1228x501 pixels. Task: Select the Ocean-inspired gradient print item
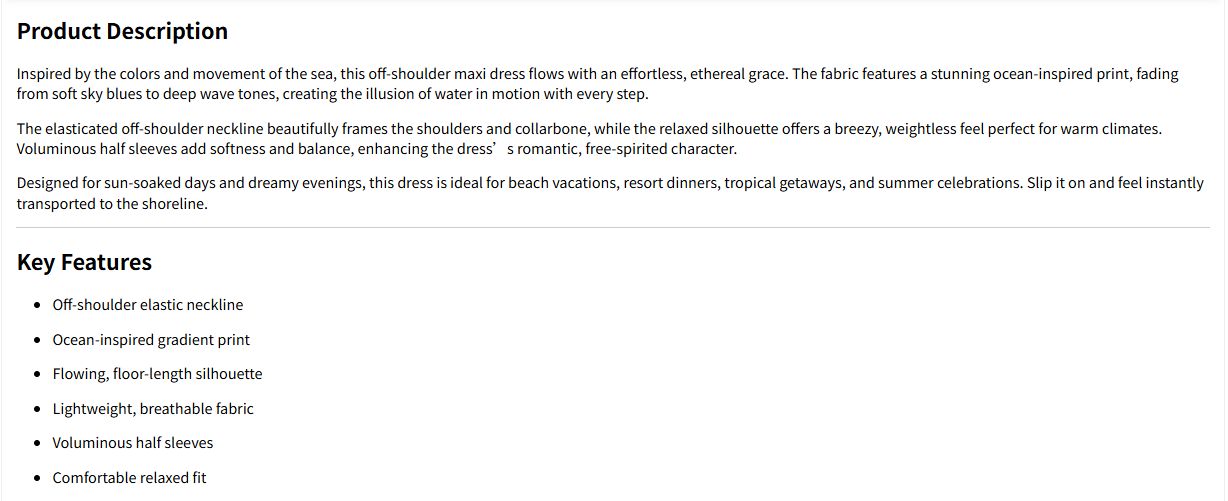coord(151,340)
